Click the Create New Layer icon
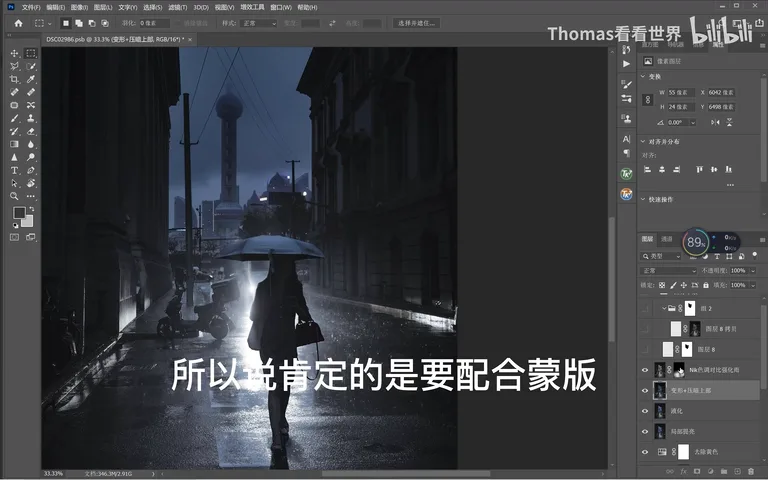768x480 pixels. 738,471
